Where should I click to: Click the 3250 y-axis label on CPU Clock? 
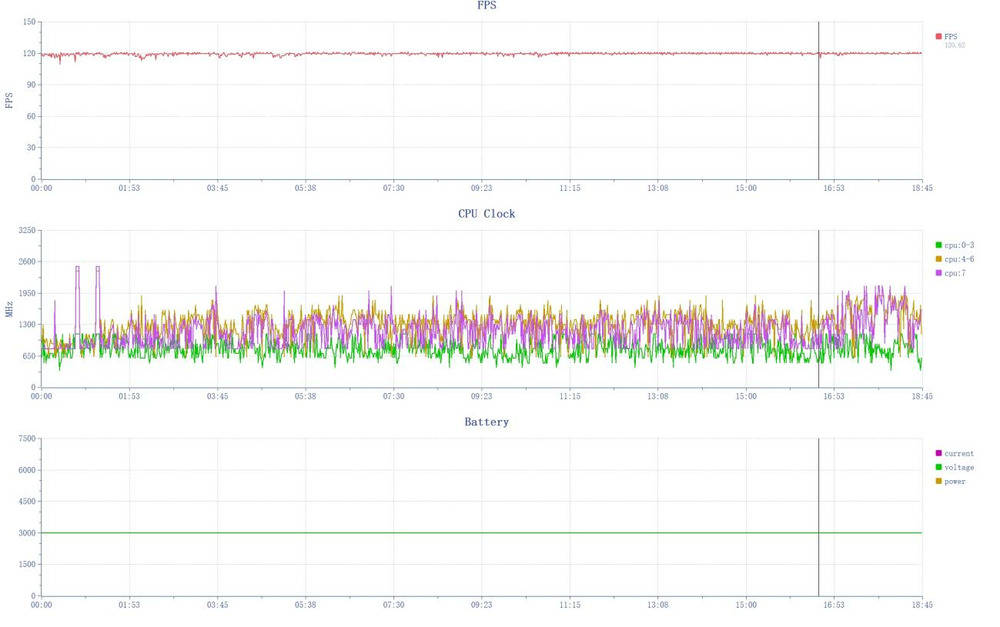(23, 230)
